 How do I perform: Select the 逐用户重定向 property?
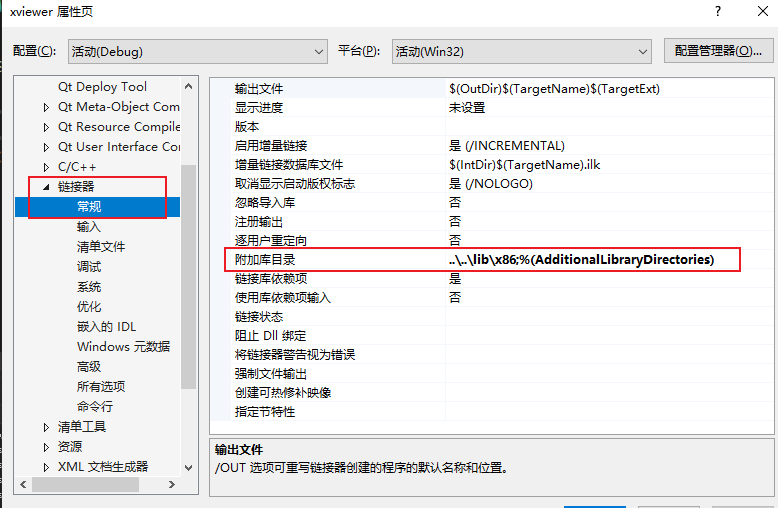(x=491, y=240)
